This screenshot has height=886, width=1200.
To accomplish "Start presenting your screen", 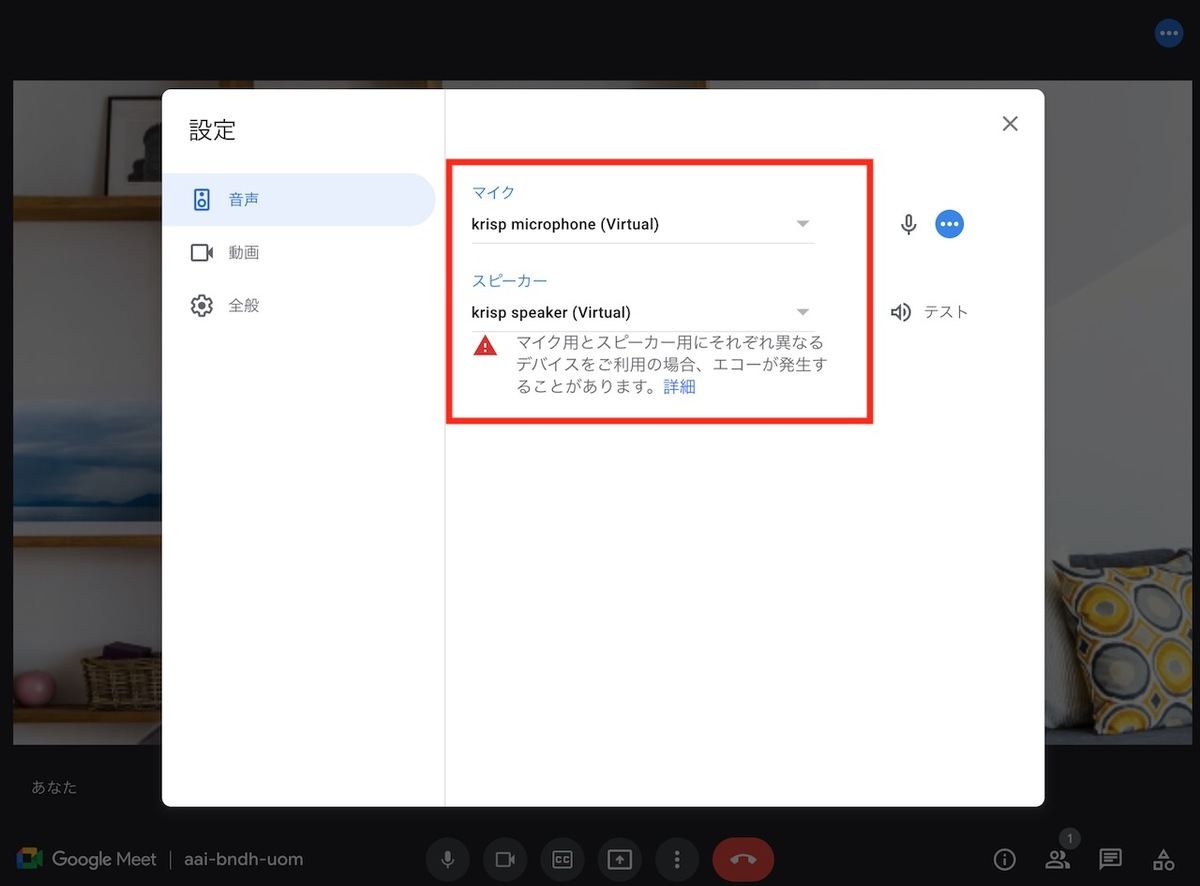I will click(619, 859).
